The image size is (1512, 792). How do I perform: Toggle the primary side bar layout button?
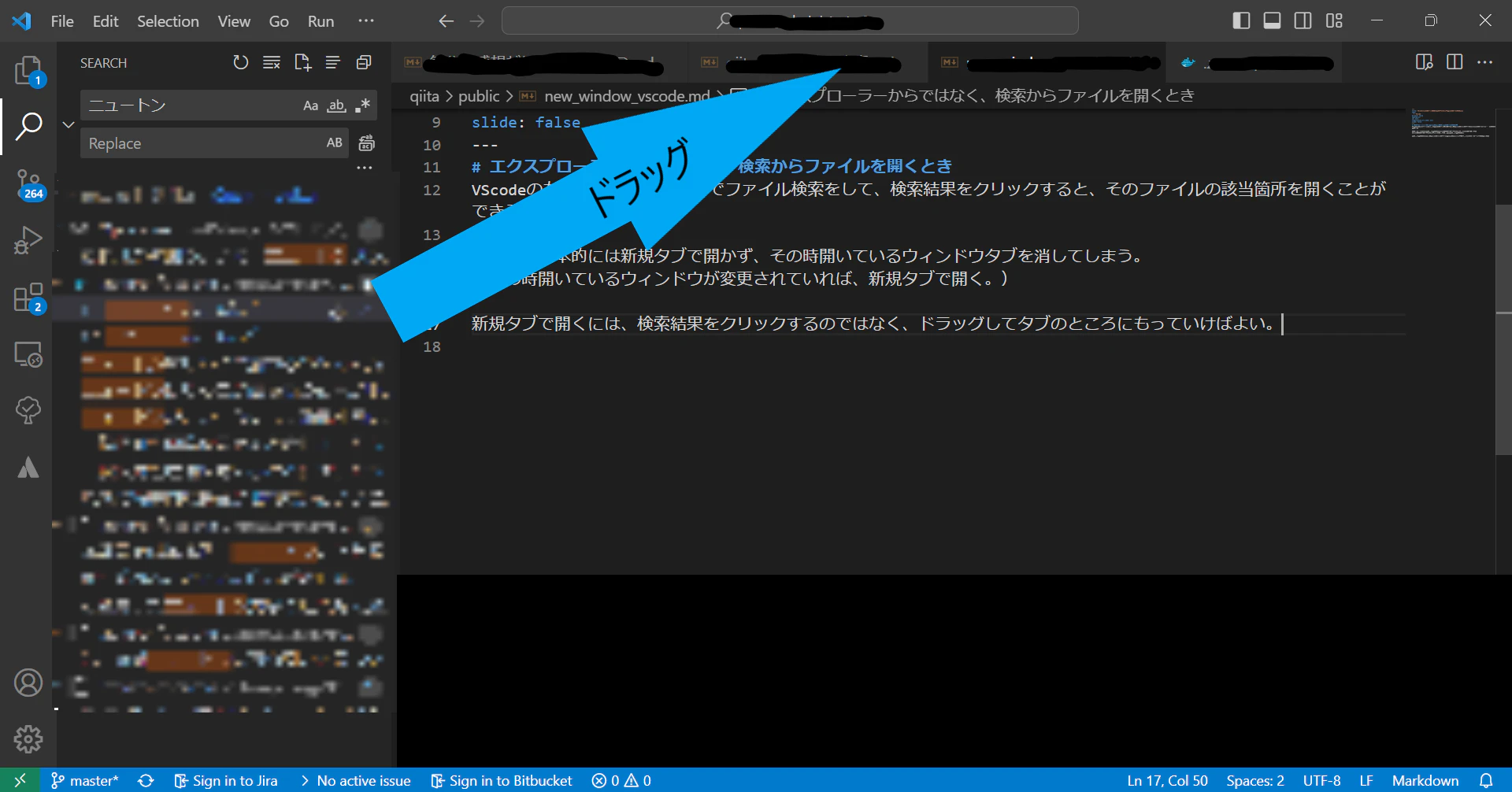(1241, 20)
